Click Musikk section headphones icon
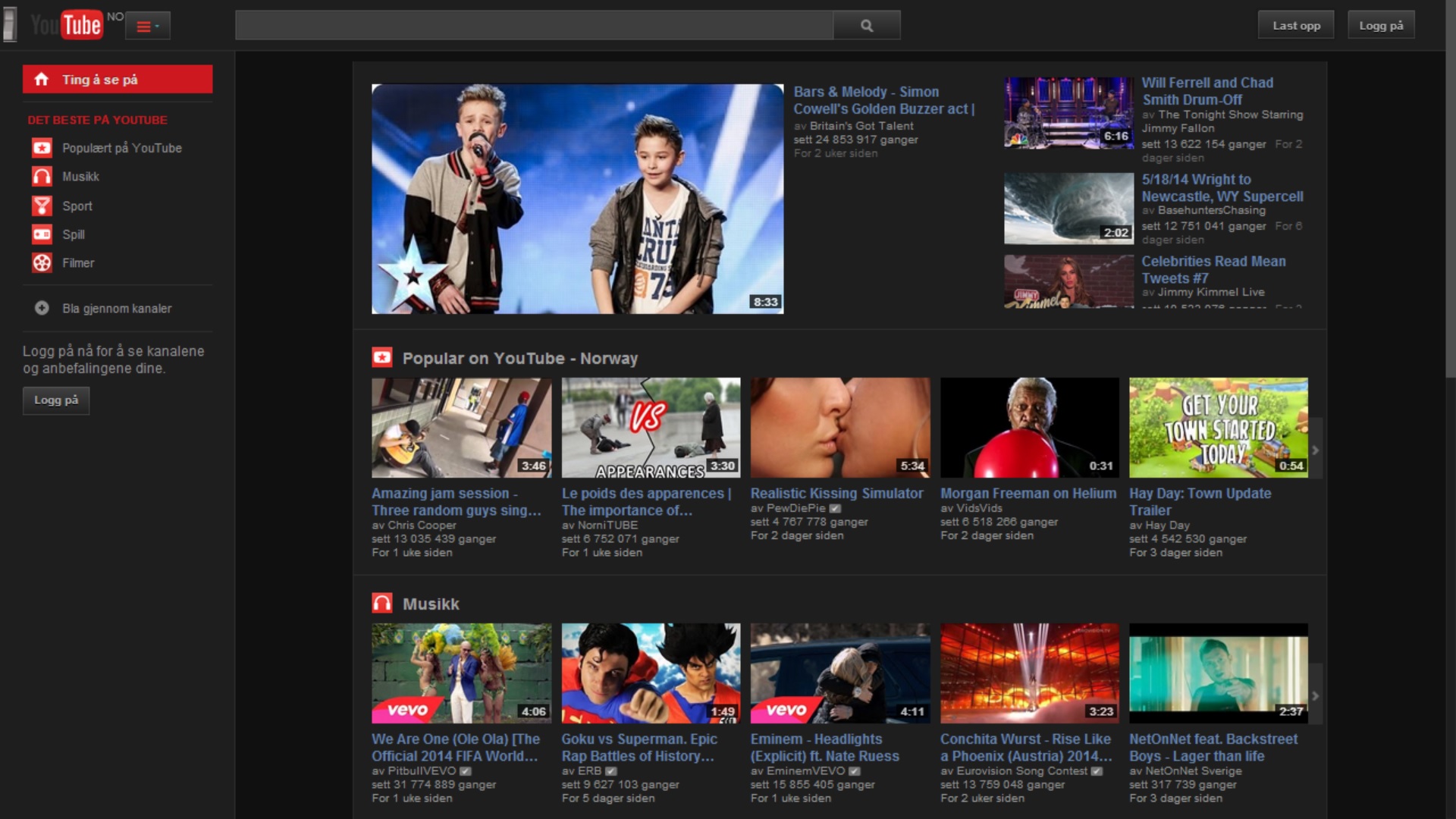The image size is (1456, 819). click(382, 603)
